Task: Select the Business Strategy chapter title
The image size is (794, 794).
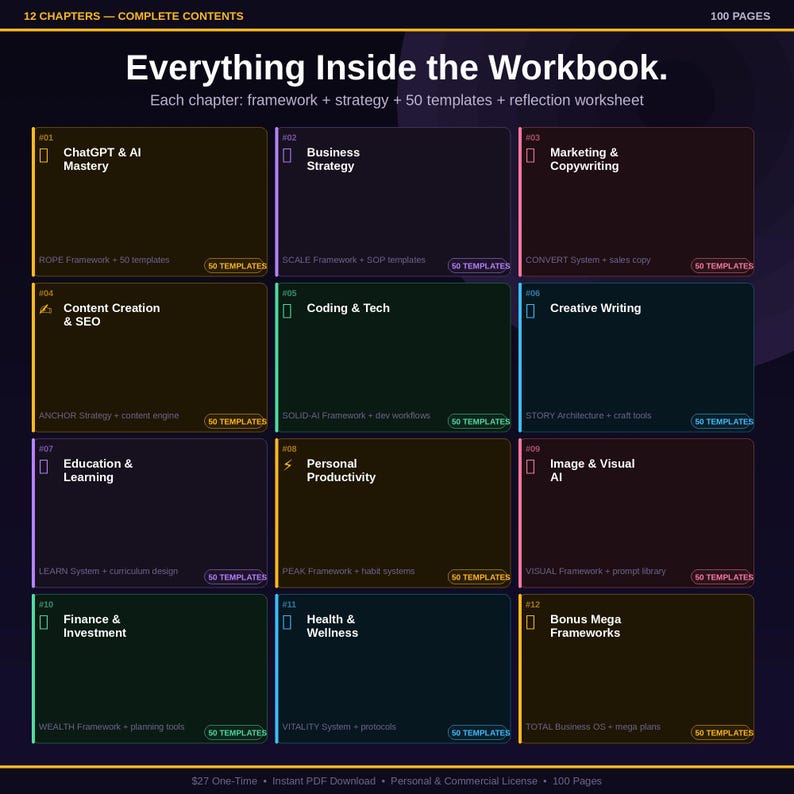Action: (333, 159)
